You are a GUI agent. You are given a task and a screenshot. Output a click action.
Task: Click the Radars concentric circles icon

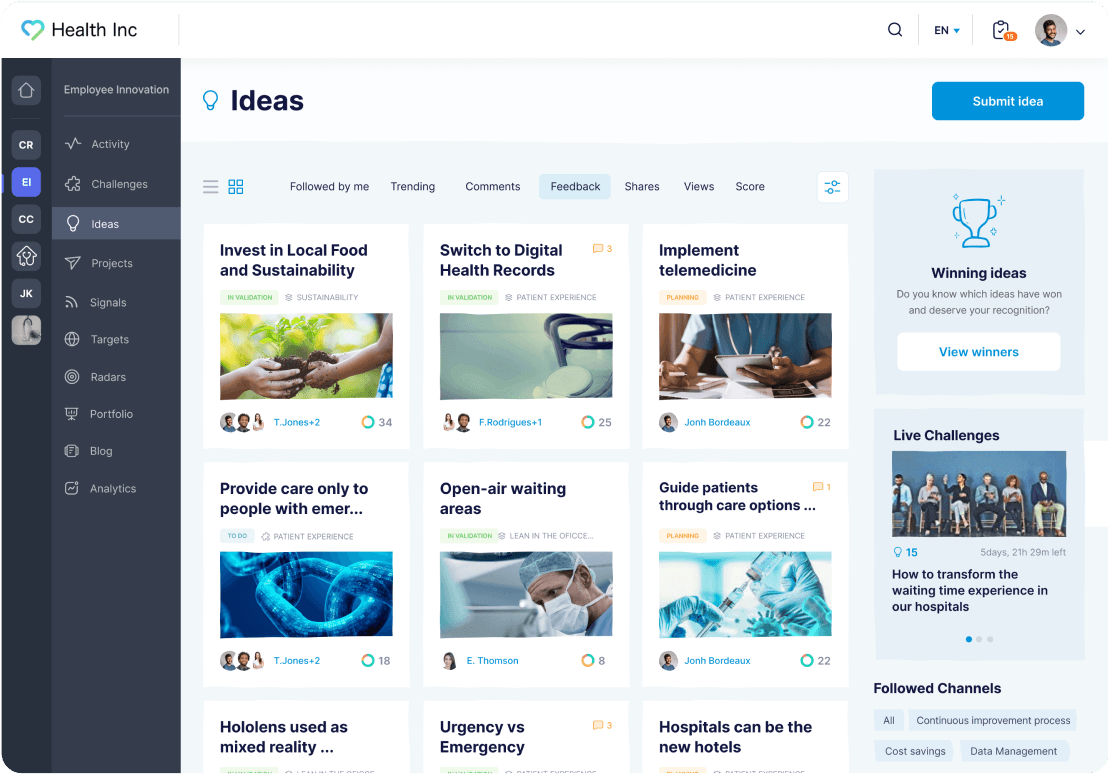[72, 377]
